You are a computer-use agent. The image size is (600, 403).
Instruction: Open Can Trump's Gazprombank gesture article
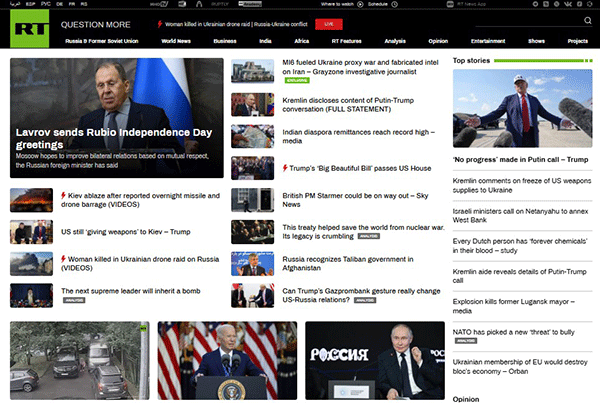click(x=361, y=295)
